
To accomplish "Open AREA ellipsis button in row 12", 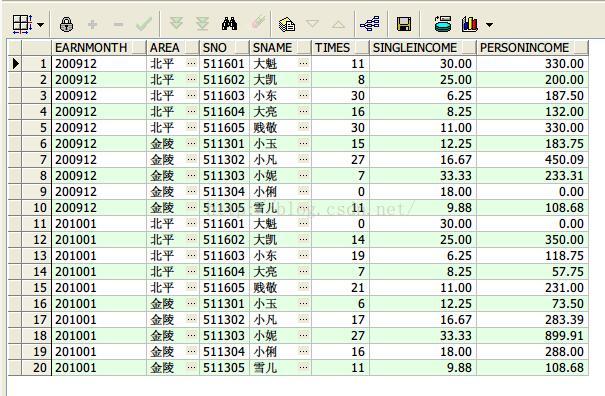I will [x=191, y=239].
